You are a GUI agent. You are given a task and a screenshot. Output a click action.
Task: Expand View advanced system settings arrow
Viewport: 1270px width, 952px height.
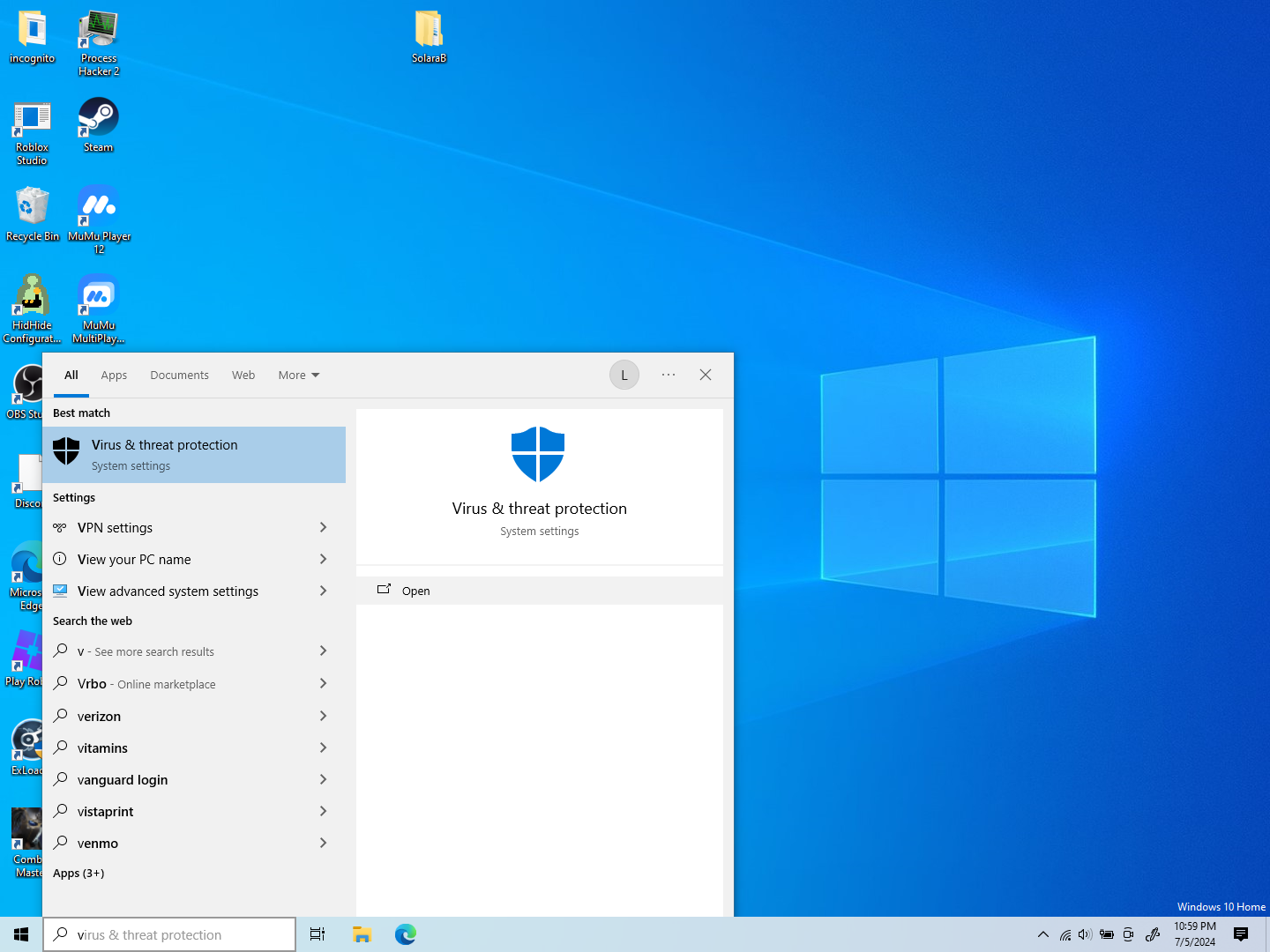click(324, 591)
